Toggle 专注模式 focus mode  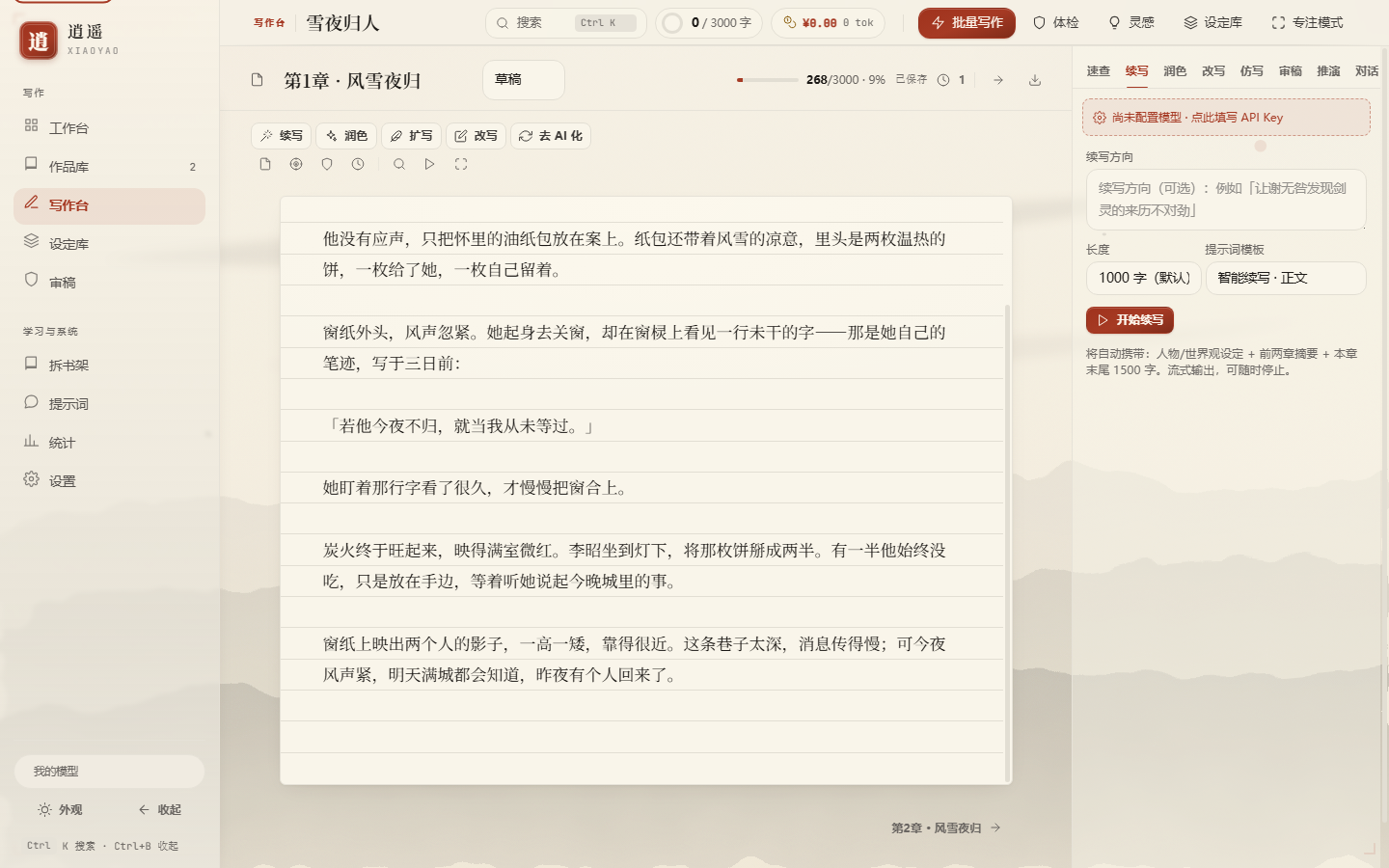pyautogui.click(x=1307, y=22)
